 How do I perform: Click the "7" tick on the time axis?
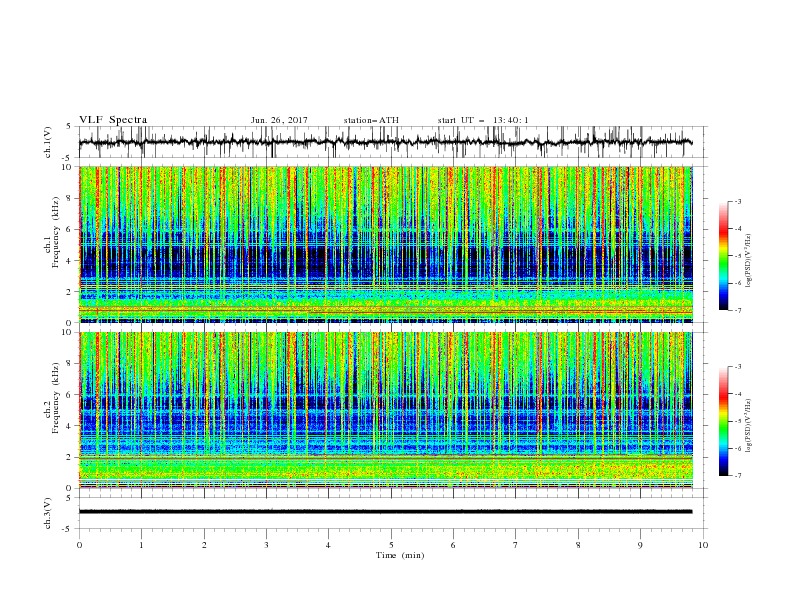click(x=516, y=545)
